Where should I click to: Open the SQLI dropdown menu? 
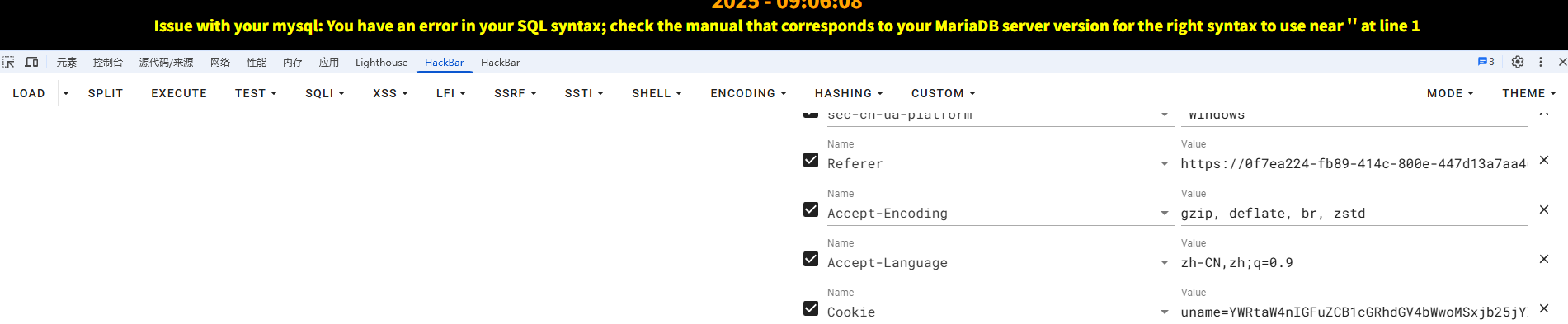pyautogui.click(x=325, y=93)
